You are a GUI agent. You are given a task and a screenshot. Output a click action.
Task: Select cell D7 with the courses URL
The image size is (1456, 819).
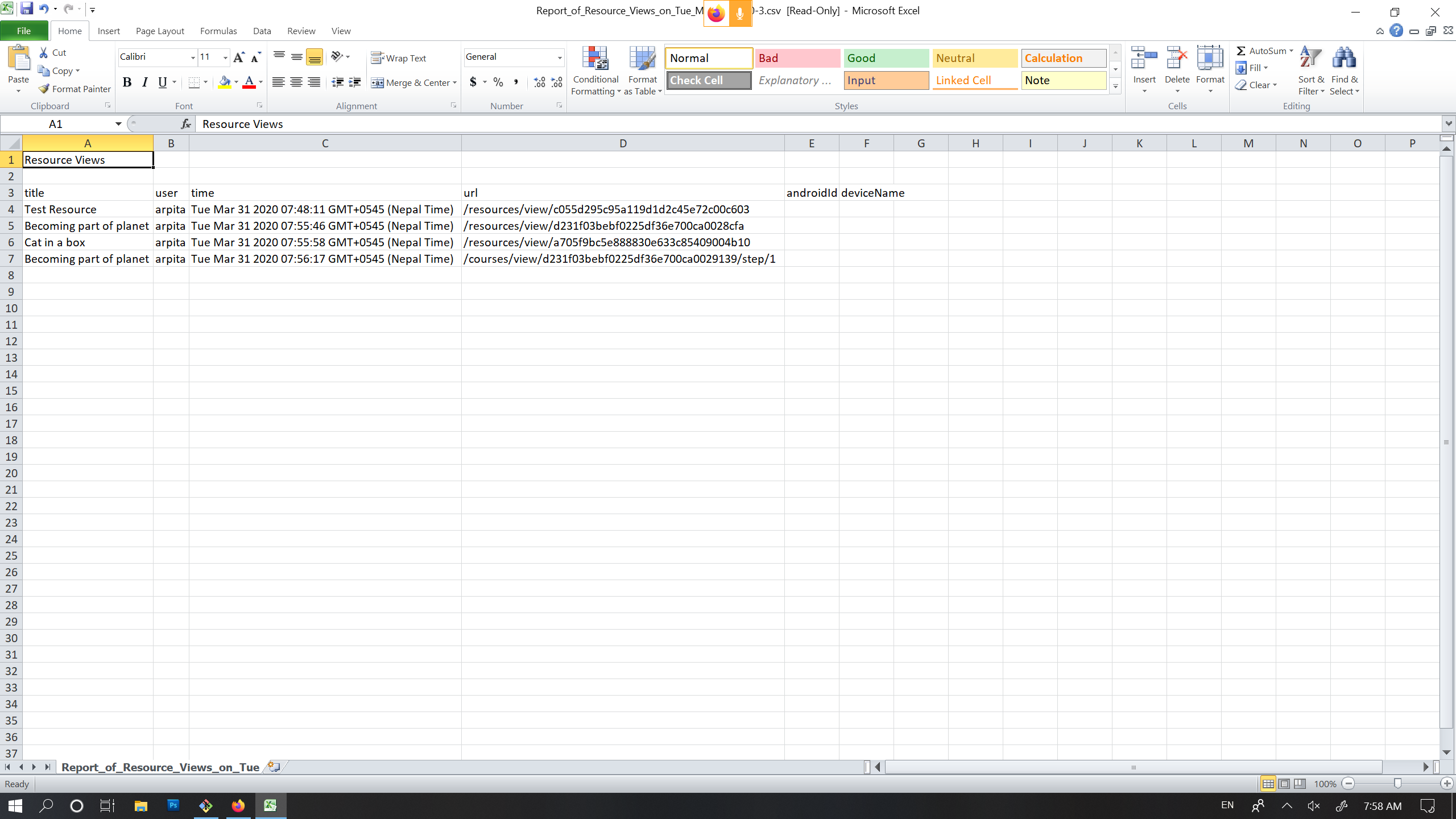click(x=622, y=259)
